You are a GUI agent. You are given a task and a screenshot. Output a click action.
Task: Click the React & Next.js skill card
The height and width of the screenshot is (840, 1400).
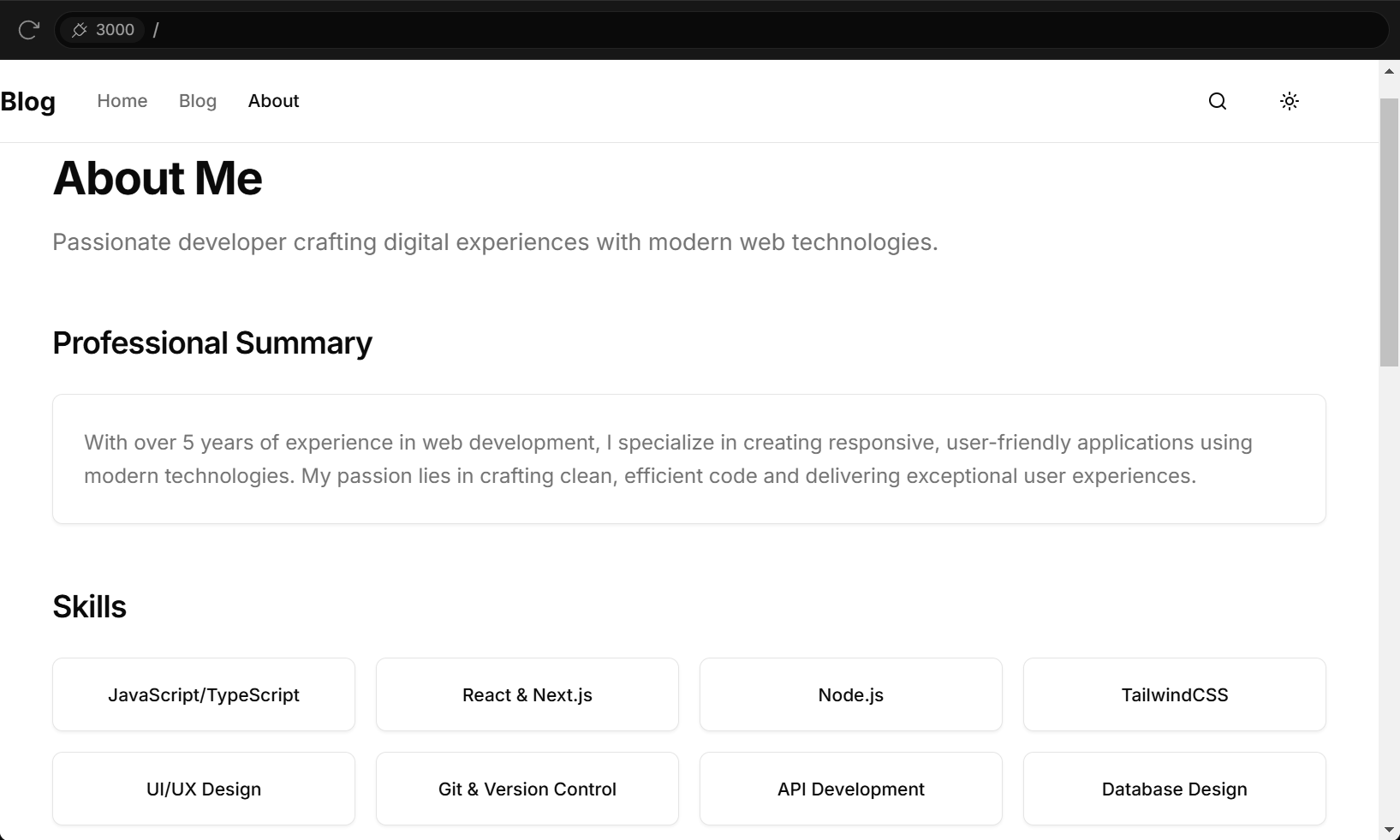(x=527, y=694)
